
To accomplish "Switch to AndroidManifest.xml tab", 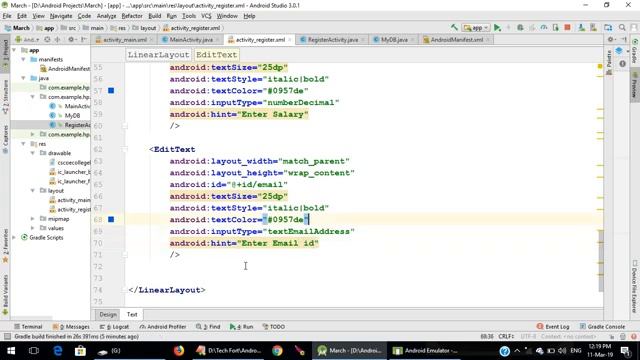I will [457, 40].
